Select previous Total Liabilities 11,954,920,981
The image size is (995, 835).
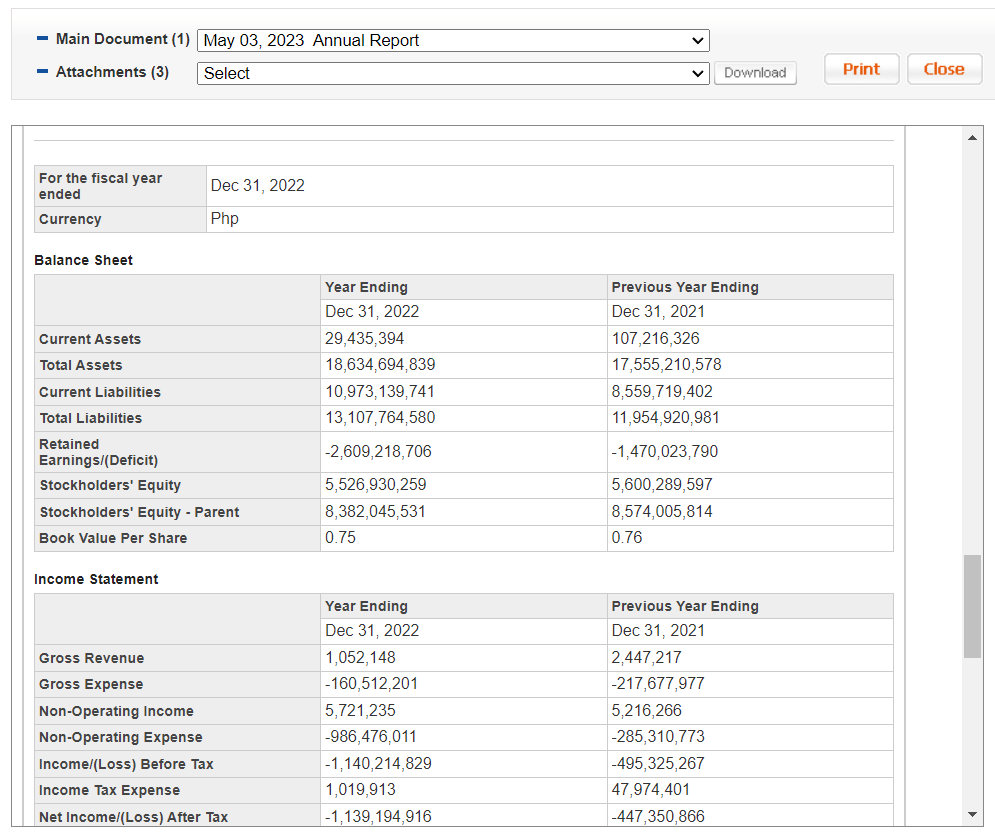point(666,418)
